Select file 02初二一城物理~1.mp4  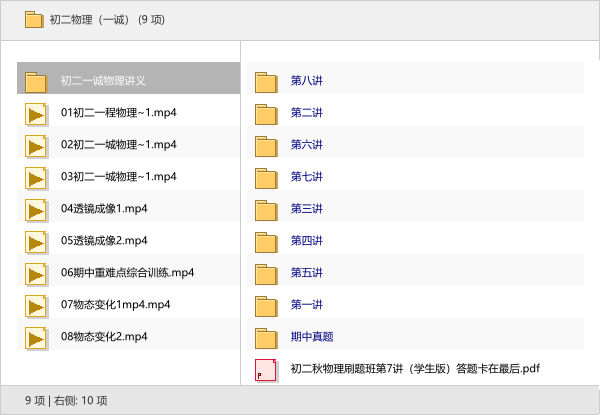pyautogui.click(x=118, y=145)
